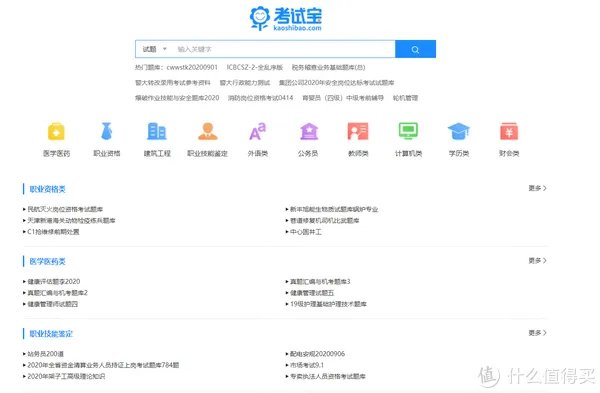Open the 轮机管理 hot link
Viewport: 600px width, 393px height.
[x=405, y=98]
